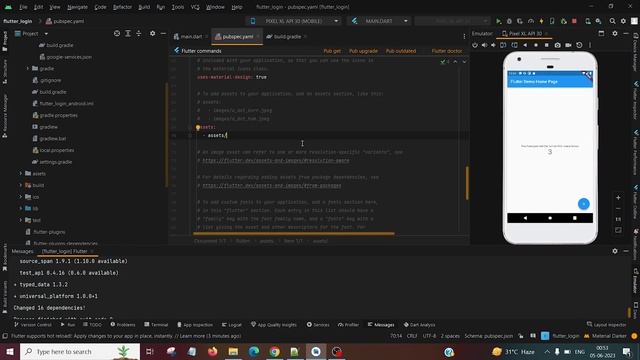
Task: Expand the assets folder in project tree
Action: click(21, 173)
